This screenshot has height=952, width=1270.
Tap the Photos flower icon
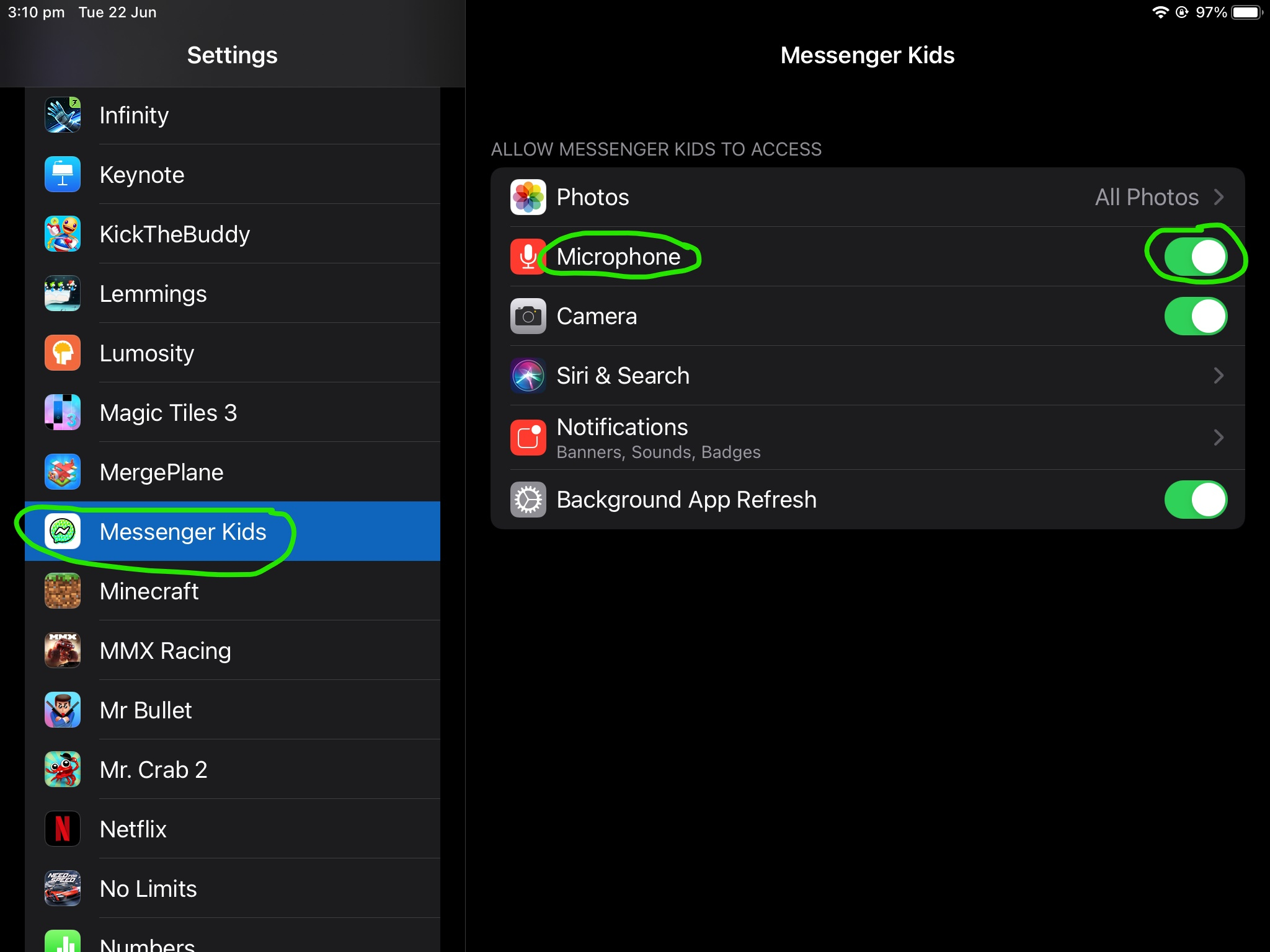point(528,197)
